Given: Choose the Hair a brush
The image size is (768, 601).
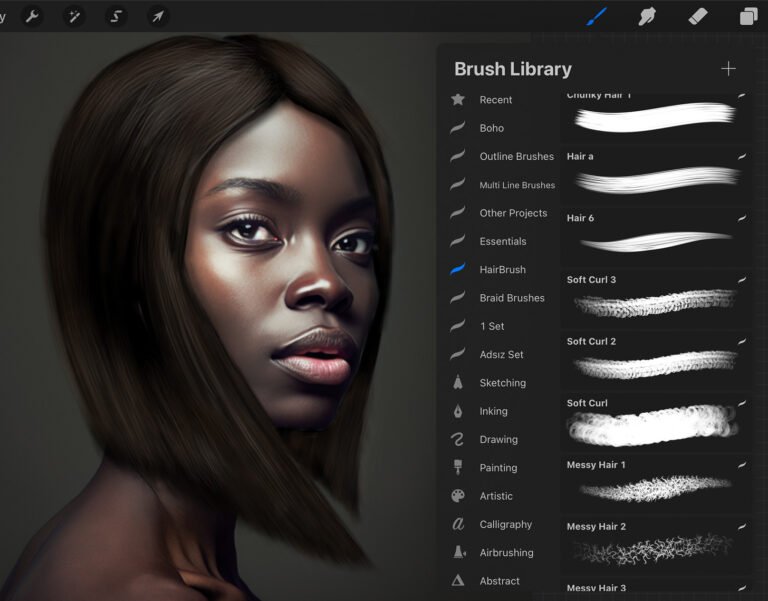Looking at the screenshot, I should [655, 175].
